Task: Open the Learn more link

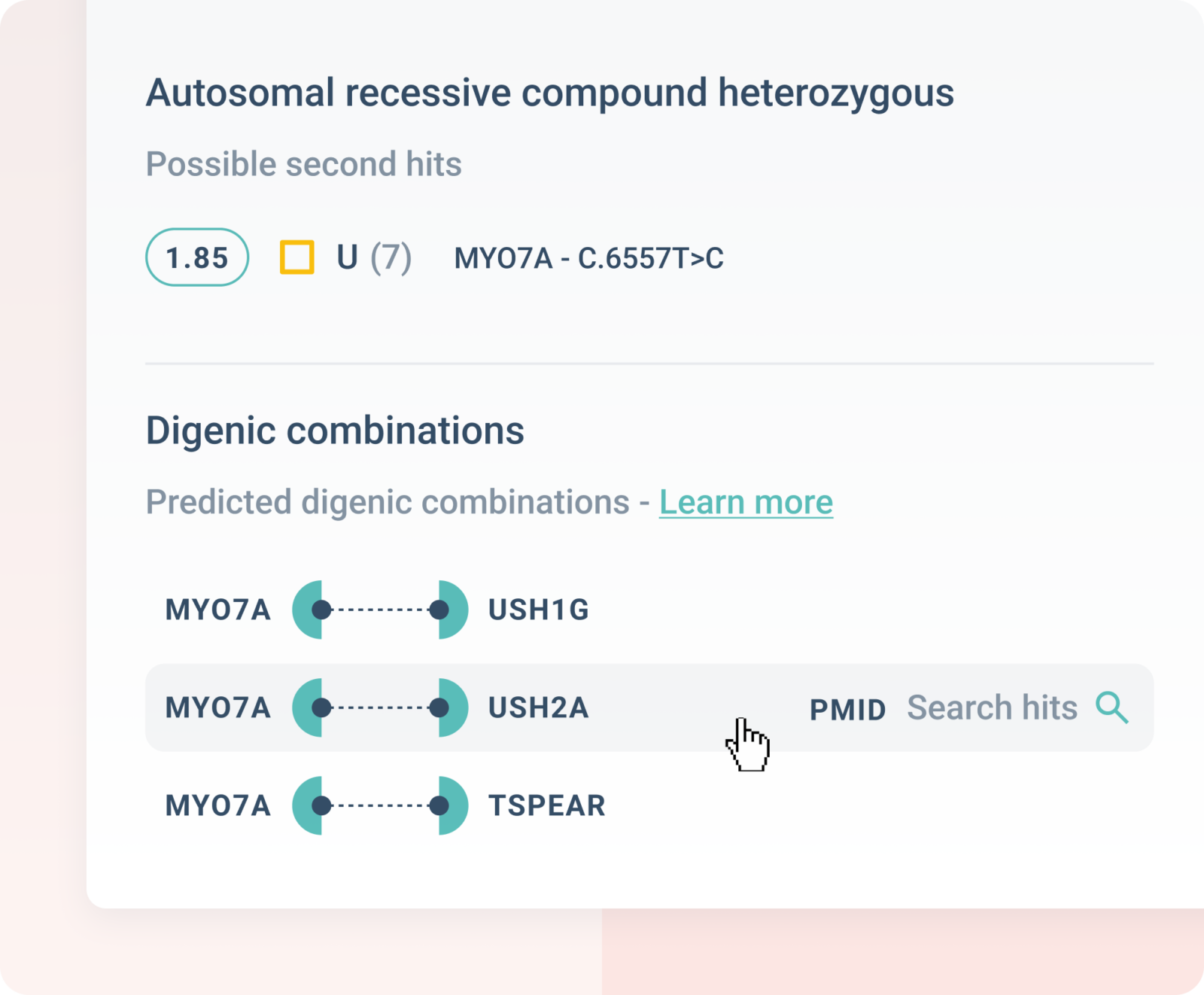Action: point(746,502)
